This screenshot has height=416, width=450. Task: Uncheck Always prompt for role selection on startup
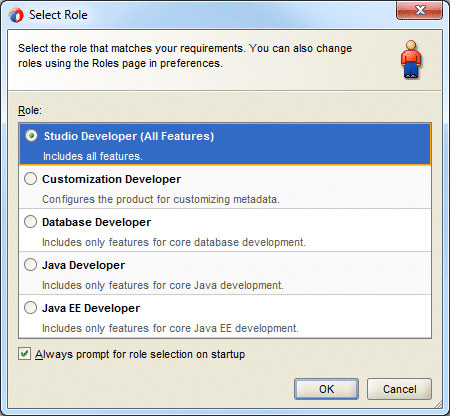point(24,354)
